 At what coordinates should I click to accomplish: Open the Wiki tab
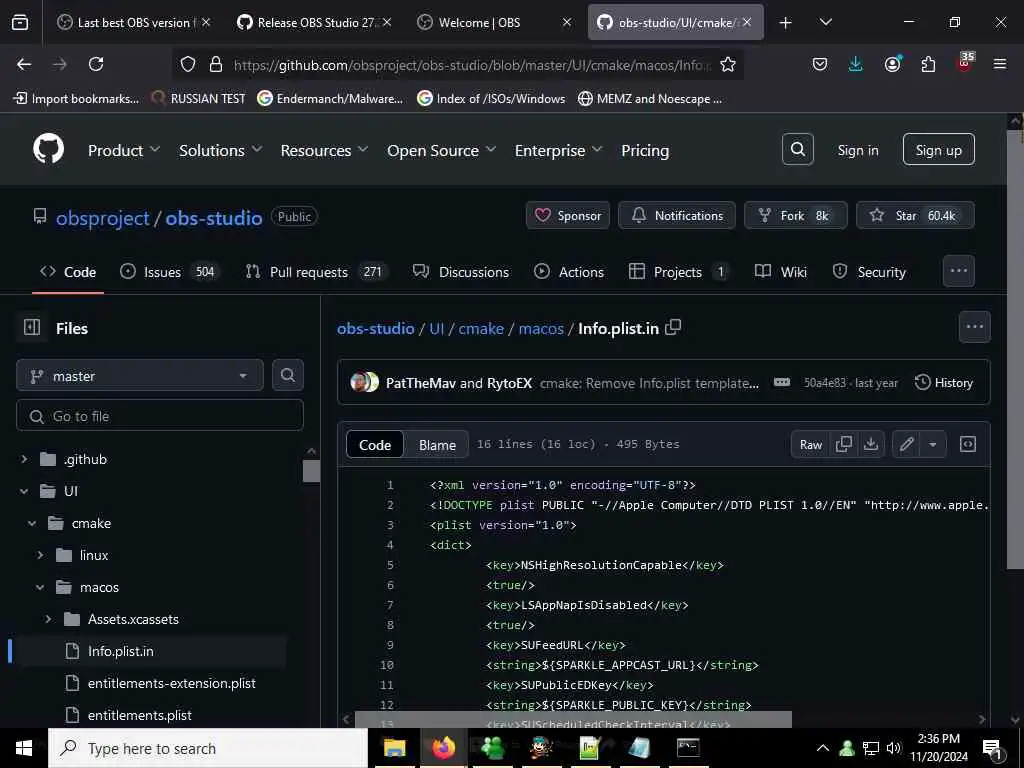[x=781, y=272]
